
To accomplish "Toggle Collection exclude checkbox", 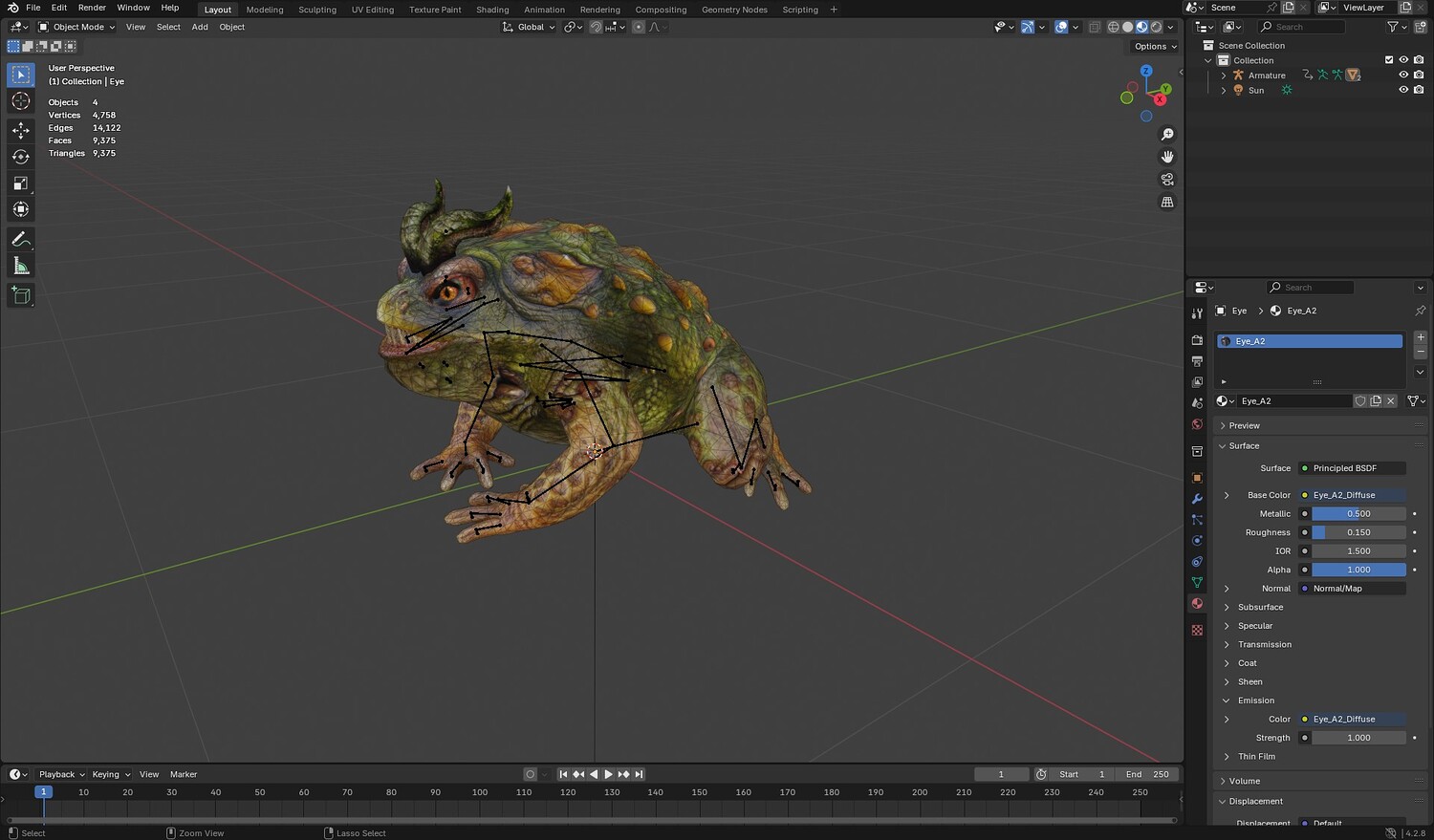I will click(1389, 60).
